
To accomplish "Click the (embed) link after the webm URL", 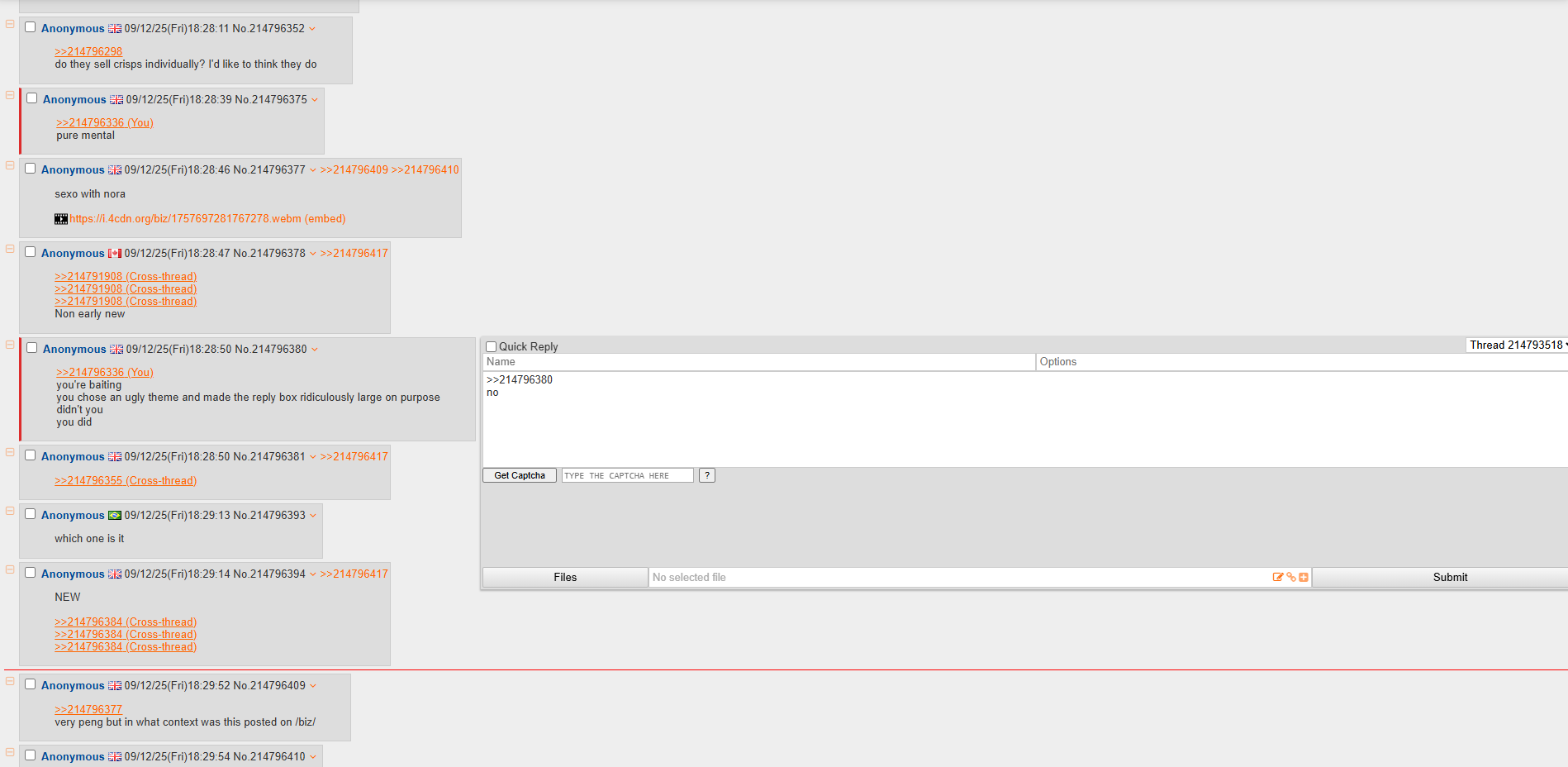I will point(325,219).
